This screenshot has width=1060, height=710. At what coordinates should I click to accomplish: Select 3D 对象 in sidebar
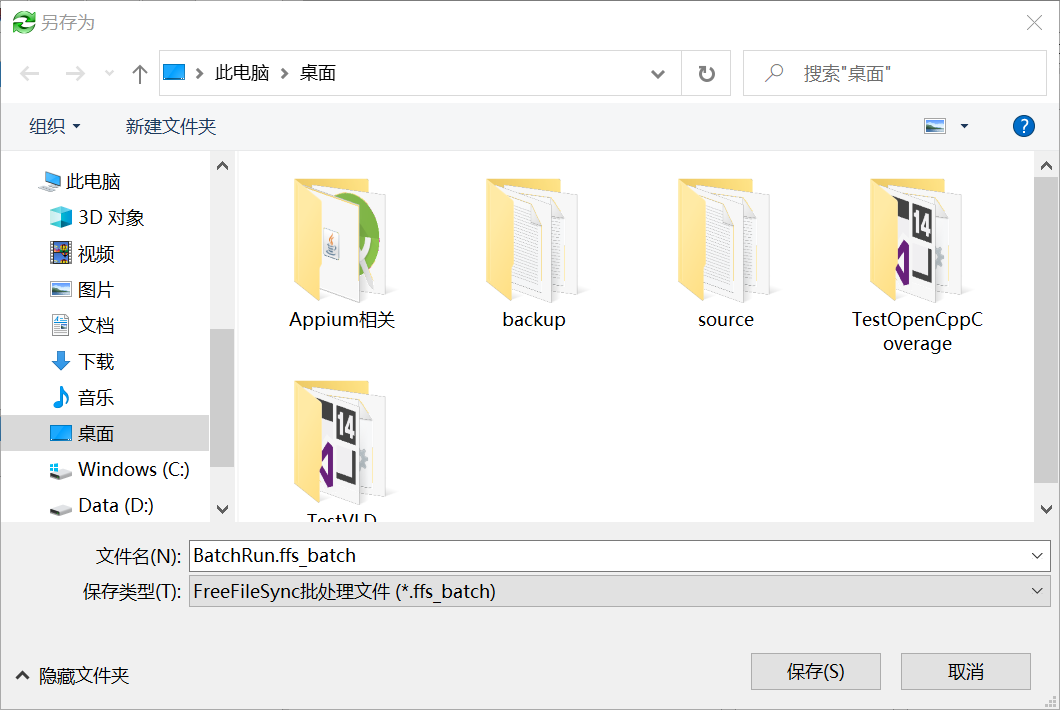[x=97, y=217]
